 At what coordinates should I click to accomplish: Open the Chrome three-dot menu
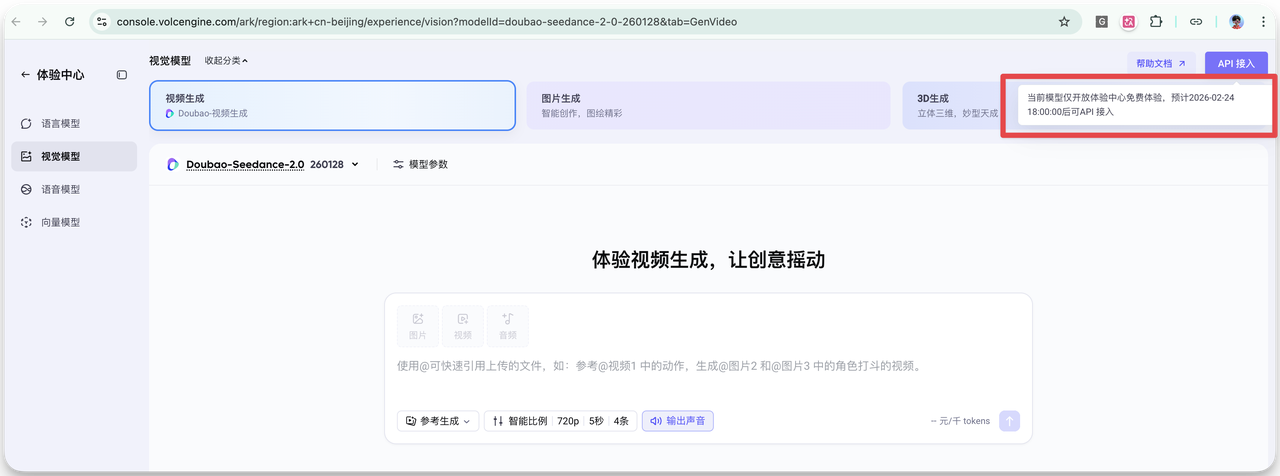tap(1263, 21)
